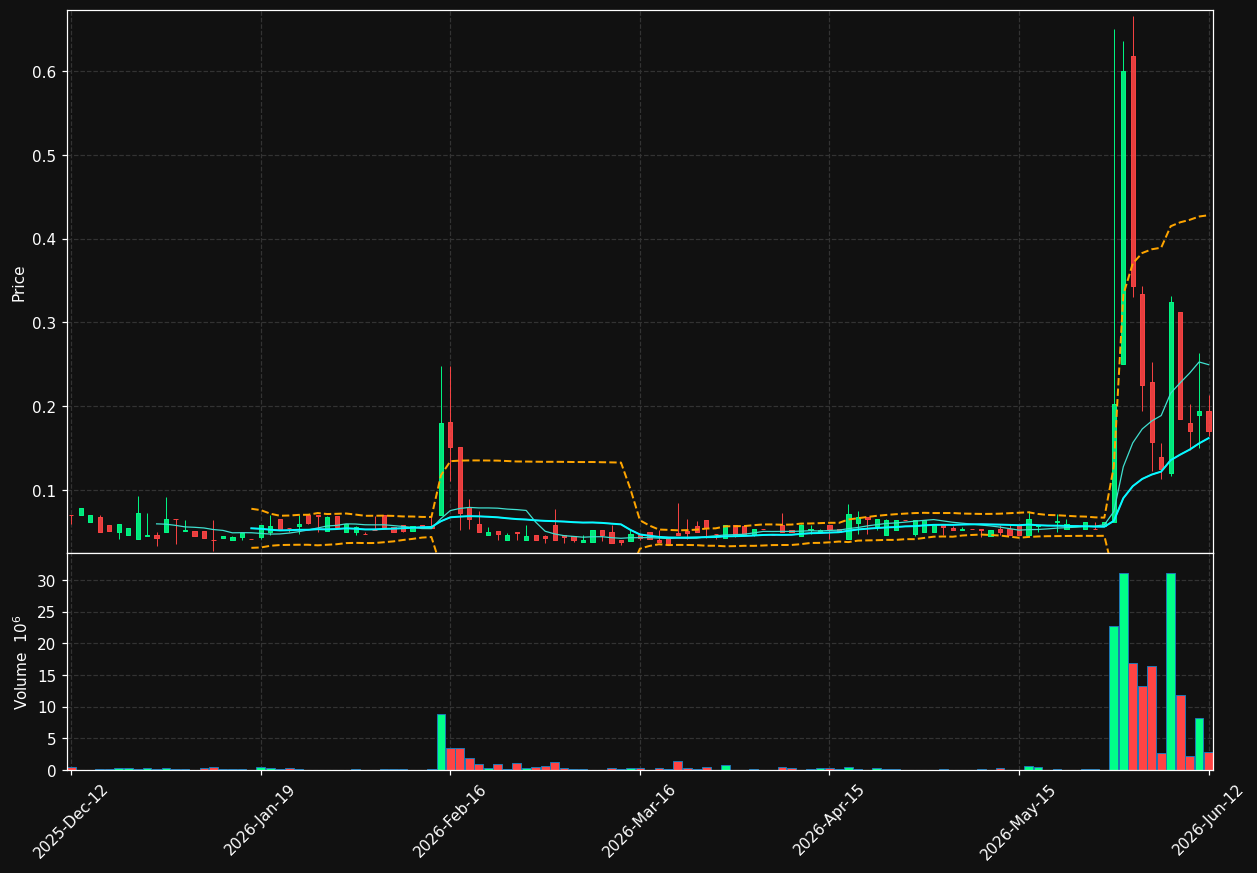This screenshot has width=1257, height=873.
Task: Click the 25 volume axis label
Action: tap(50, 613)
